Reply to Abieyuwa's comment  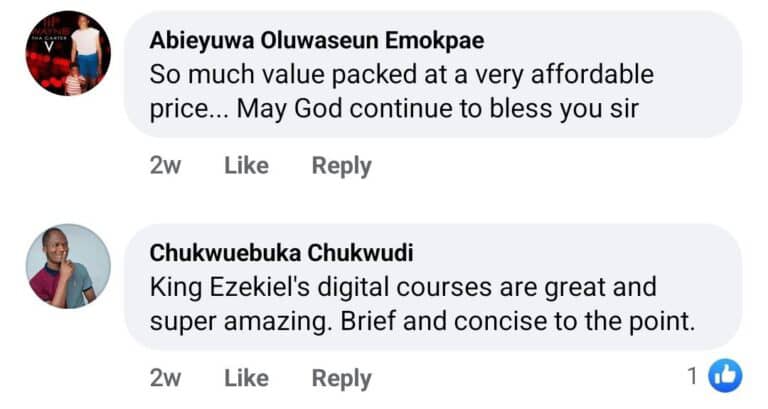(x=341, y=166)
